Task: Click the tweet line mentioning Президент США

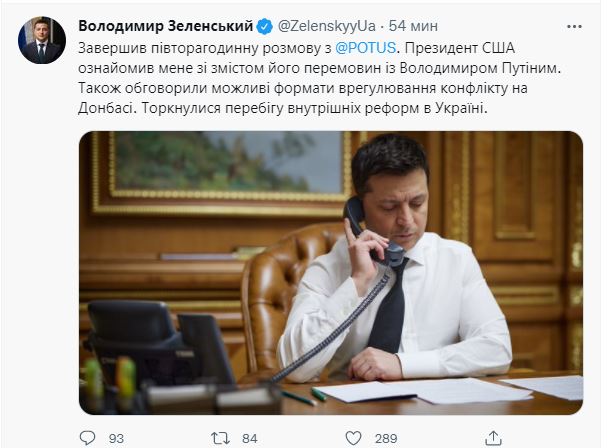Action: pyautogui.click(x=296, y=48)
